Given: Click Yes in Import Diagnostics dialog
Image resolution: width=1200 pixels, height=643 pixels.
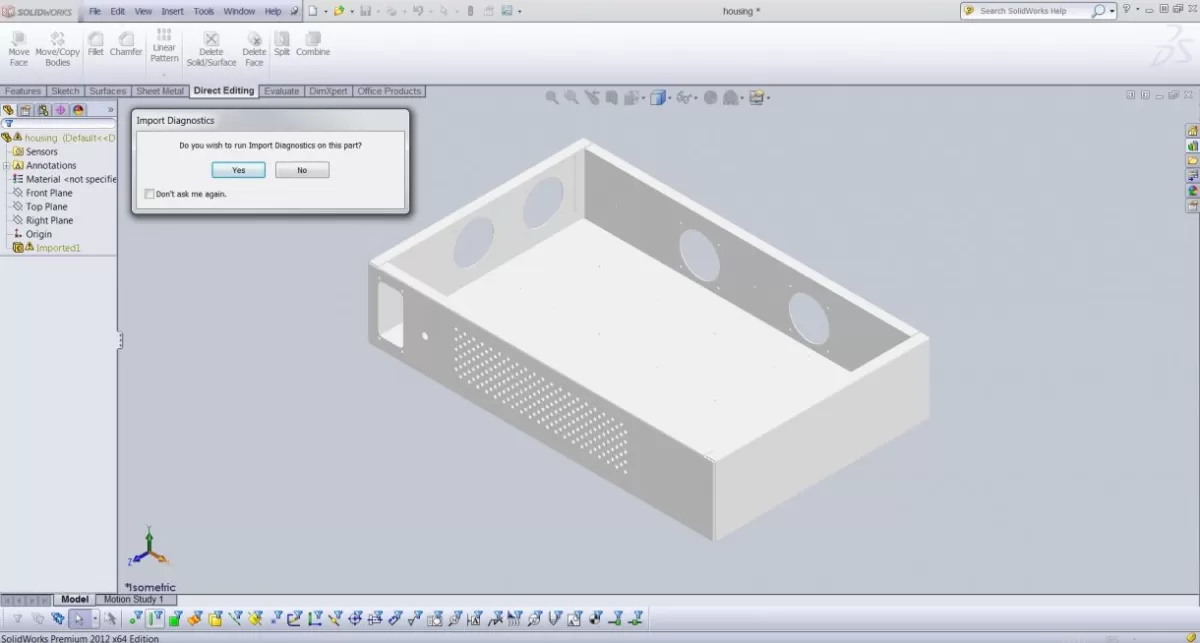Looking at the screenshot, I should 238,170.
